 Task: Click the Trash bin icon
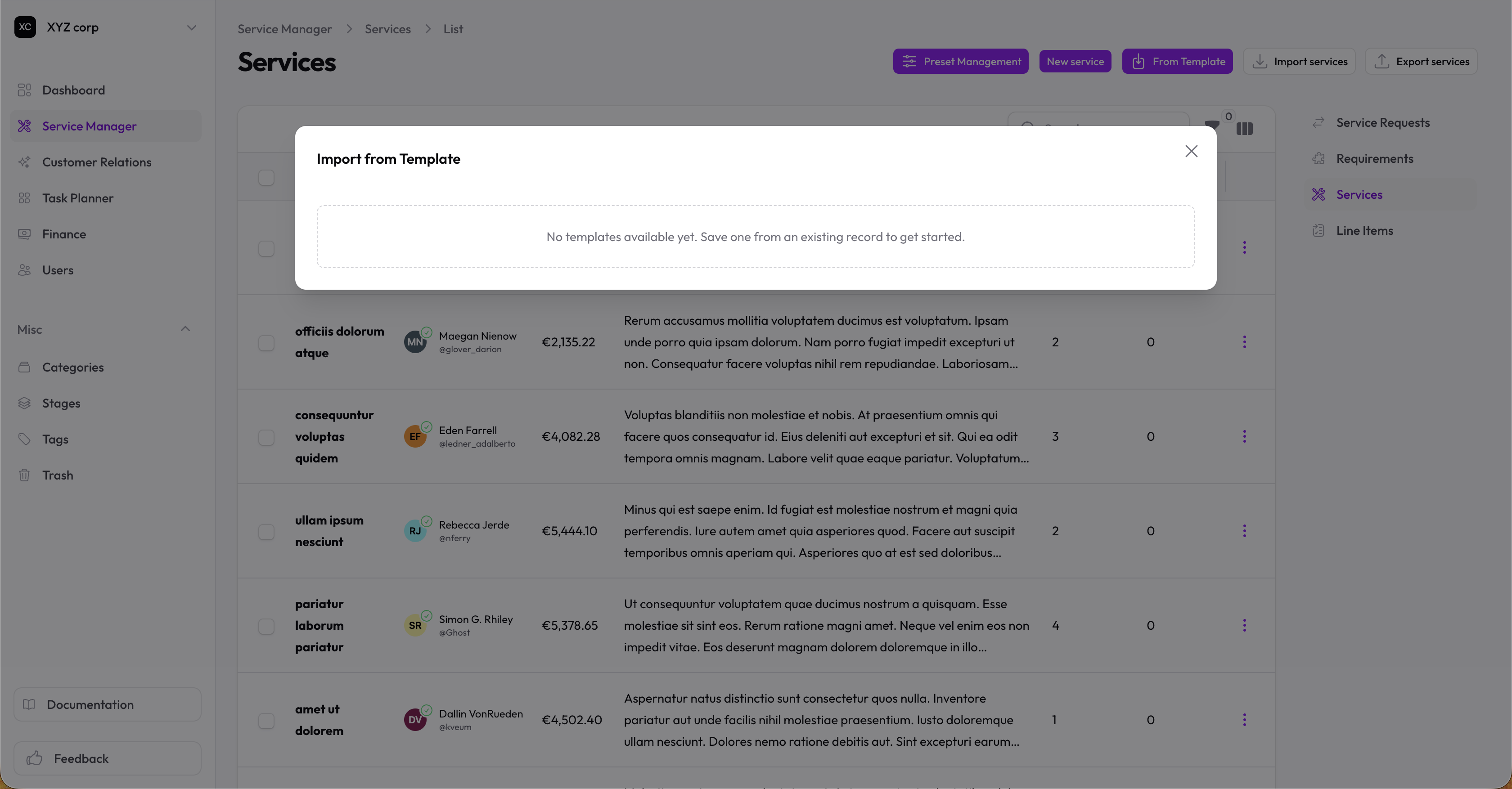click(x=24, y=475)
